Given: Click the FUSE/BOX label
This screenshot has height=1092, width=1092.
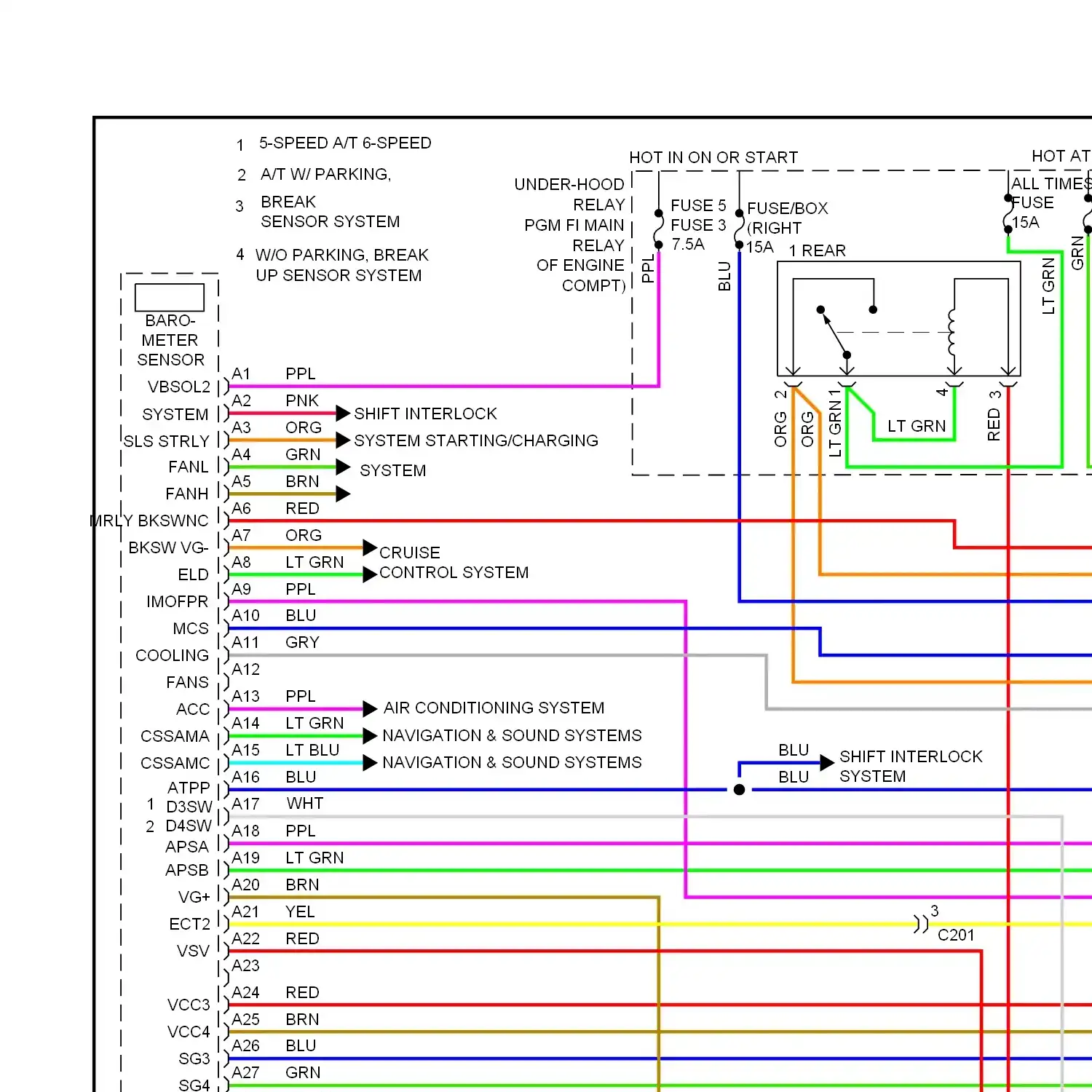Looking at the screenshot, I should click(x=788, y=209).
